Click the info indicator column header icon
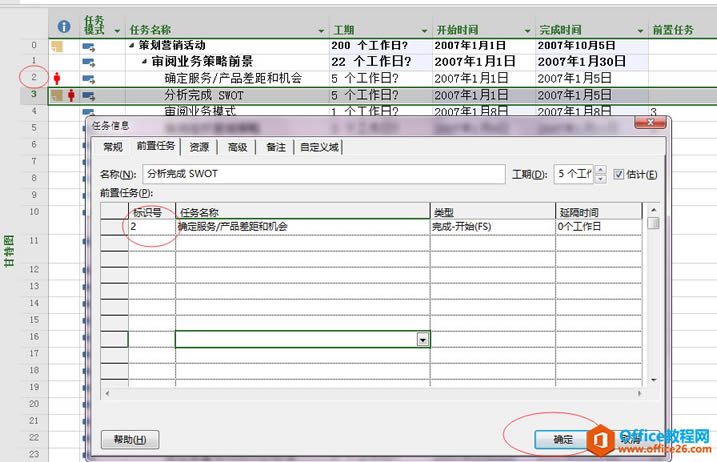The height and width of the screenshot is (462, 717). (x=64, y=29)
